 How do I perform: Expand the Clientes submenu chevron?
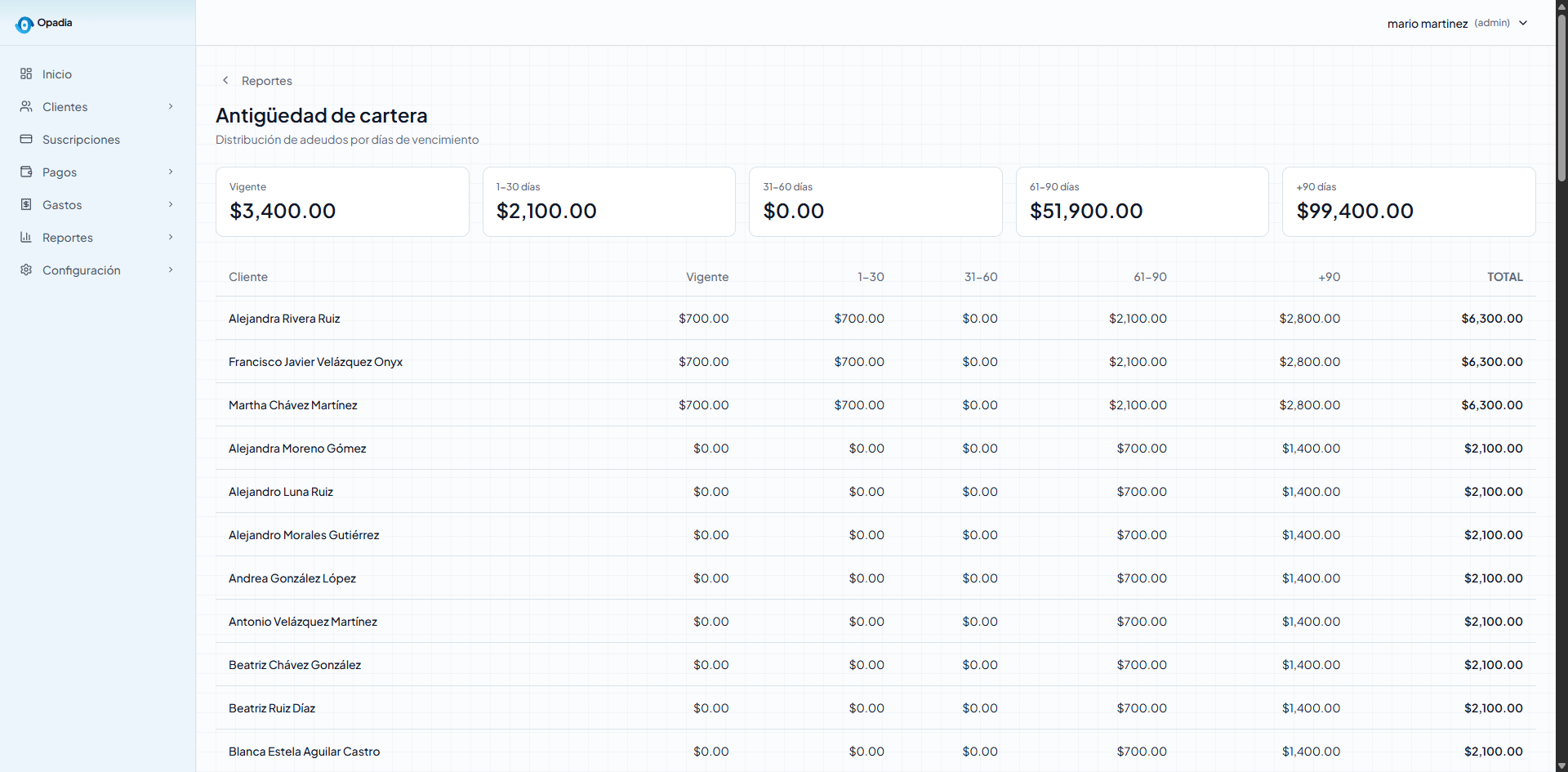point(171,106)
